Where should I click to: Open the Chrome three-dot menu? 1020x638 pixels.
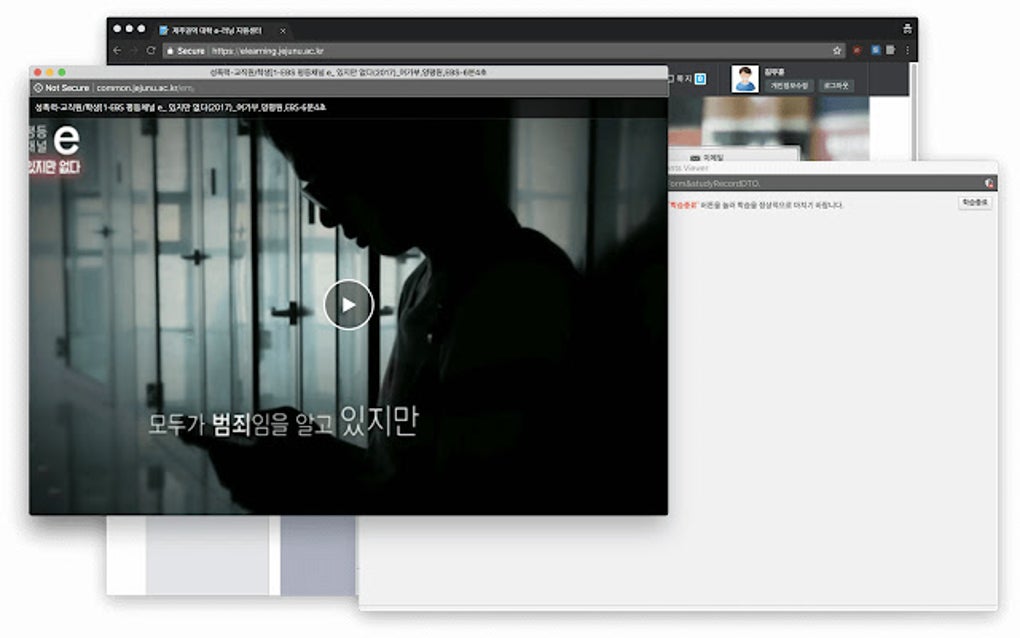[x=906, y=50]
